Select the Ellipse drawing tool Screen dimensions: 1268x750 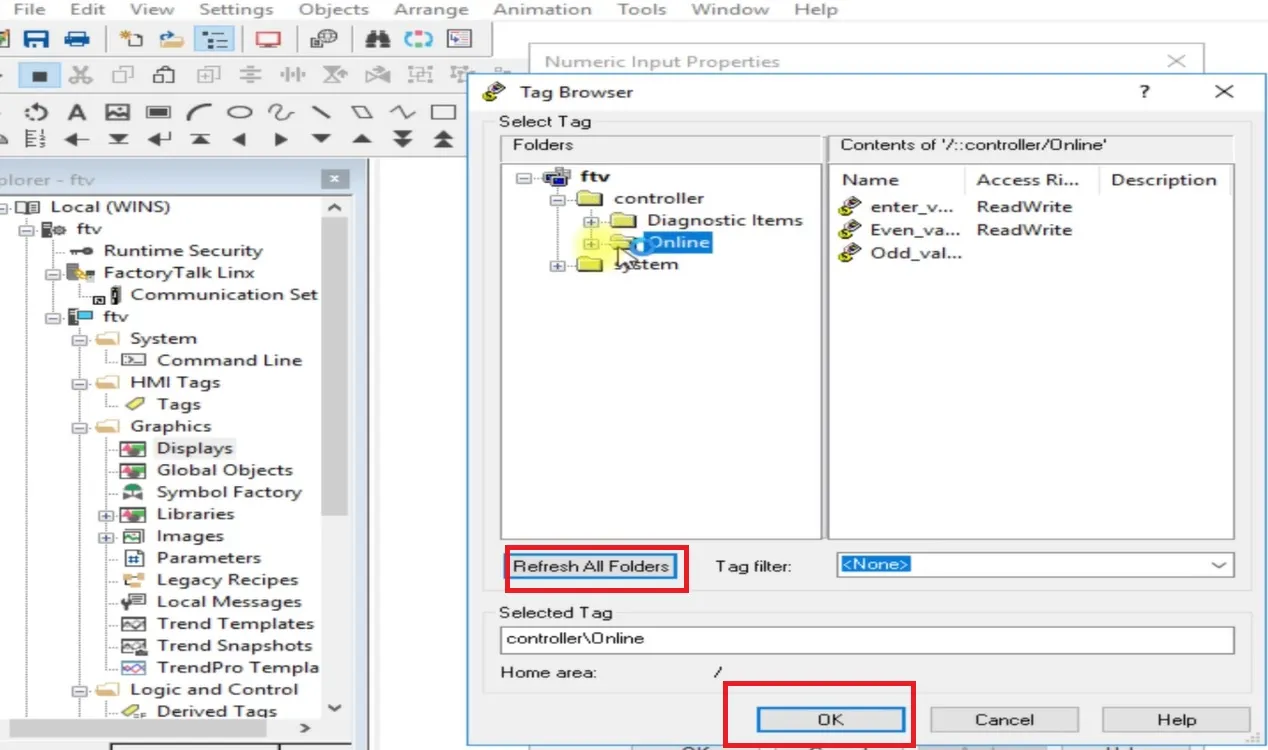coord(240,112)
